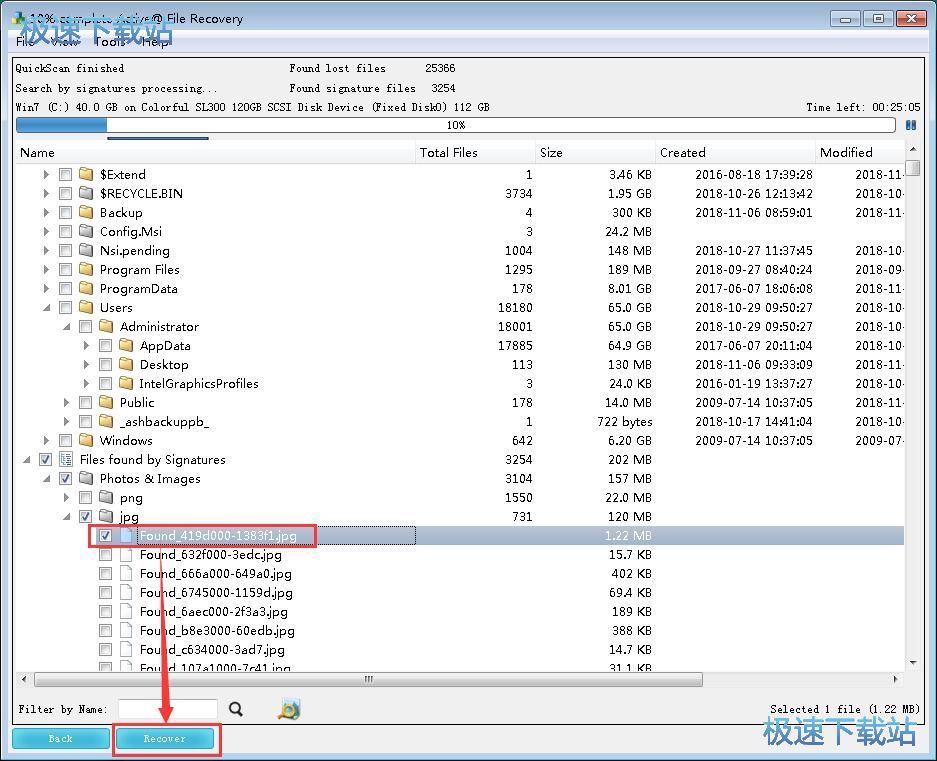Click the scan progress bar
The image size is (937, 761).
pos(455,125)
